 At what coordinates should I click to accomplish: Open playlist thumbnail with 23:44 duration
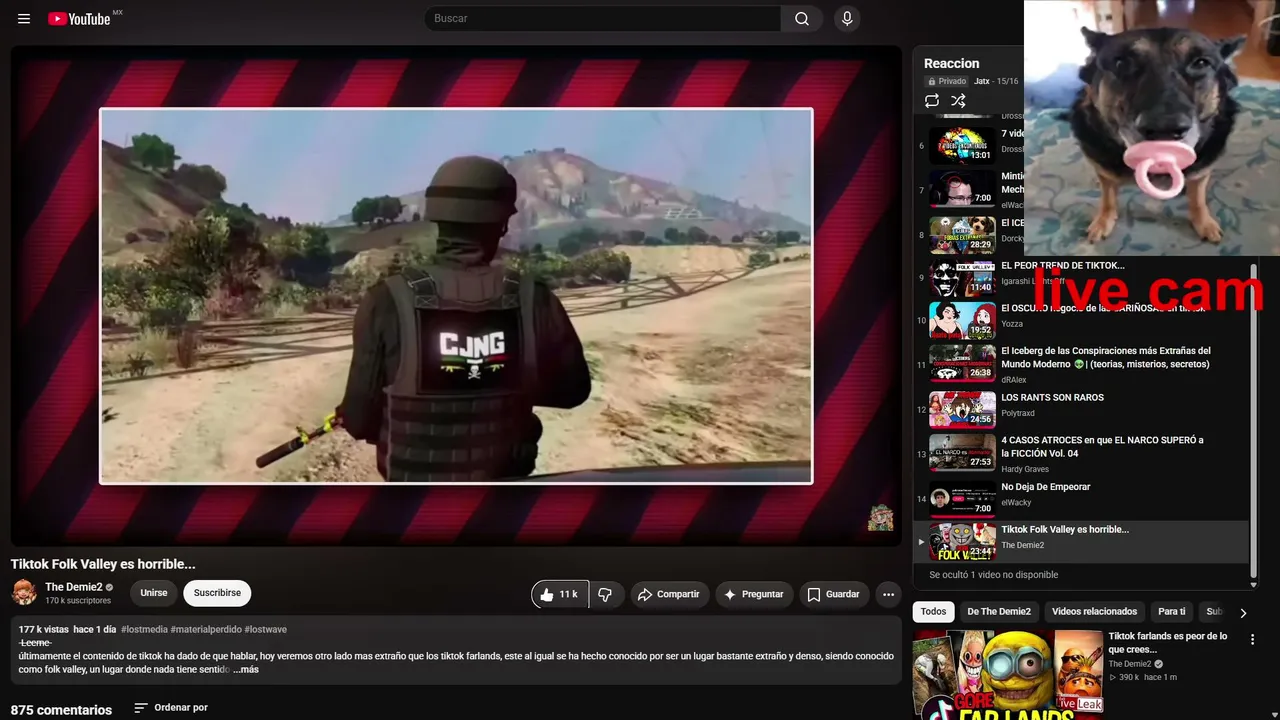point(962,541)
